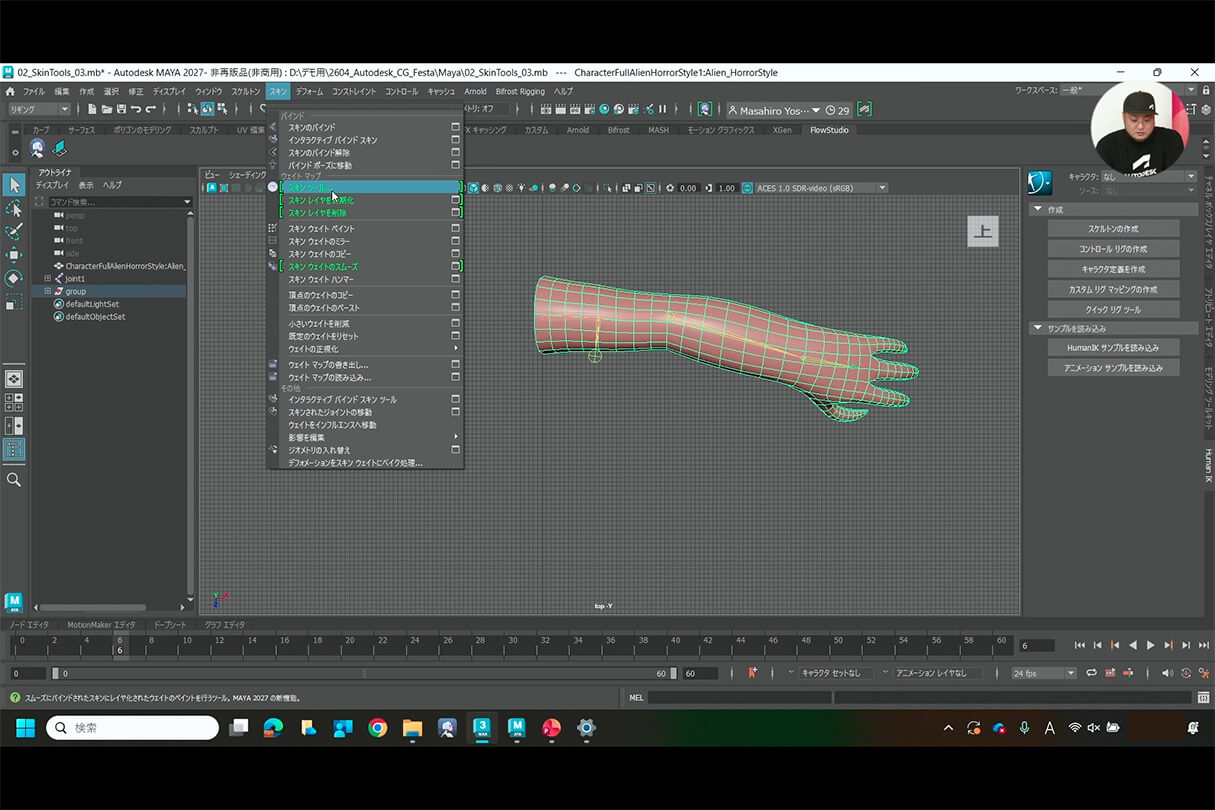The width and height of the screenshot is (1215, 810).
Task: Open the 24 fps dropdown
Action: click(1044, 673)
